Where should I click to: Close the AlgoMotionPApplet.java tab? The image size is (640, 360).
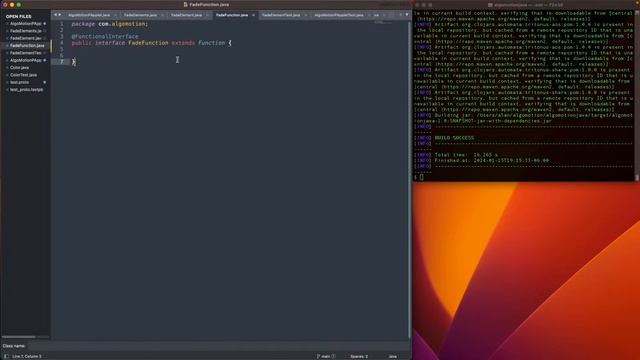(x=116, y=15)
